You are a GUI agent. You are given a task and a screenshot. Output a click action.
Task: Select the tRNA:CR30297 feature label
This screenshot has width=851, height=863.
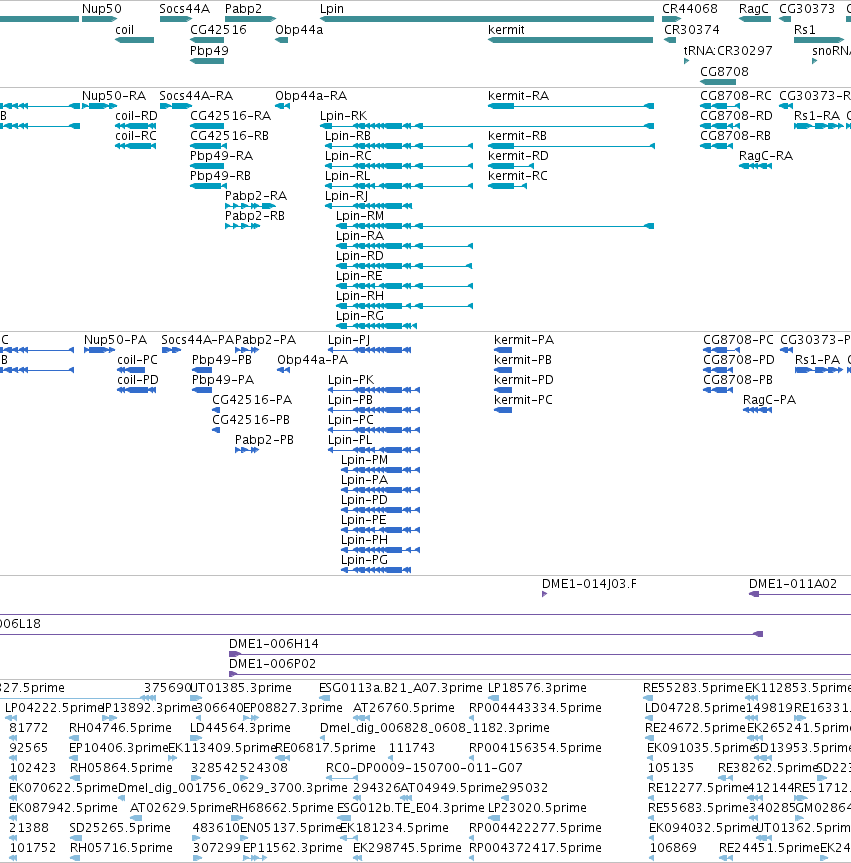(x=728, y=51)
